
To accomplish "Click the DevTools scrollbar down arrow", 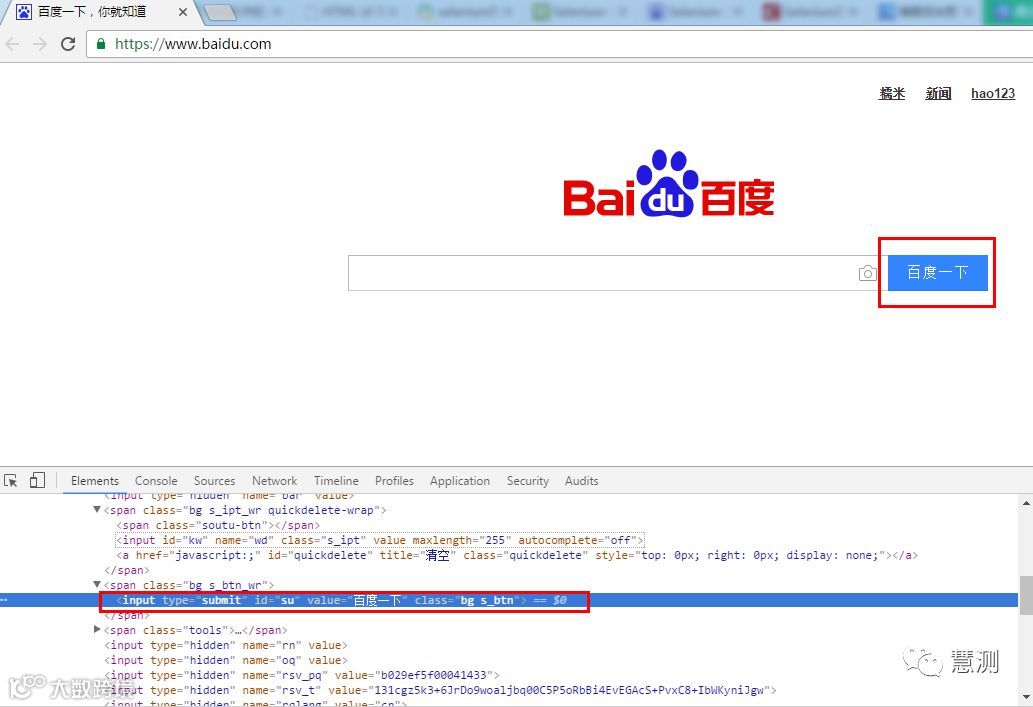I will pyautogui.click(x=1026, y=698).
